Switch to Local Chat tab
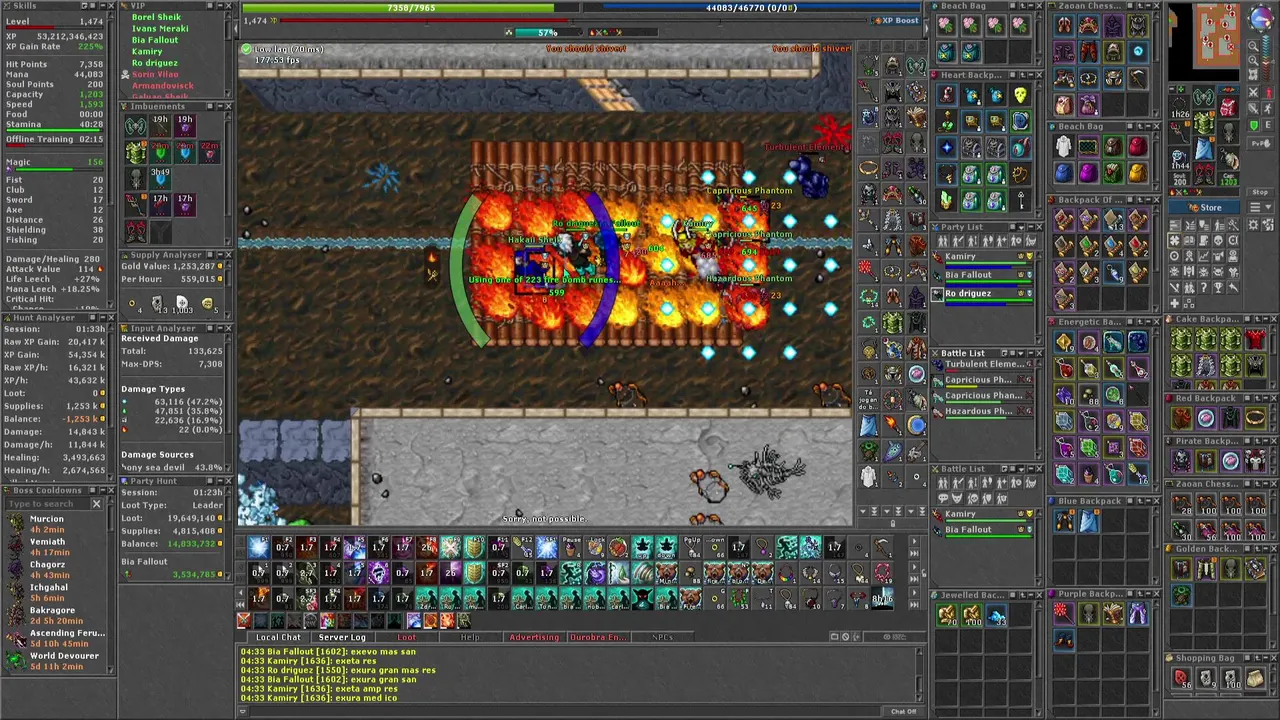Viewport: 1280px width, 720px height. pos(278,637)
